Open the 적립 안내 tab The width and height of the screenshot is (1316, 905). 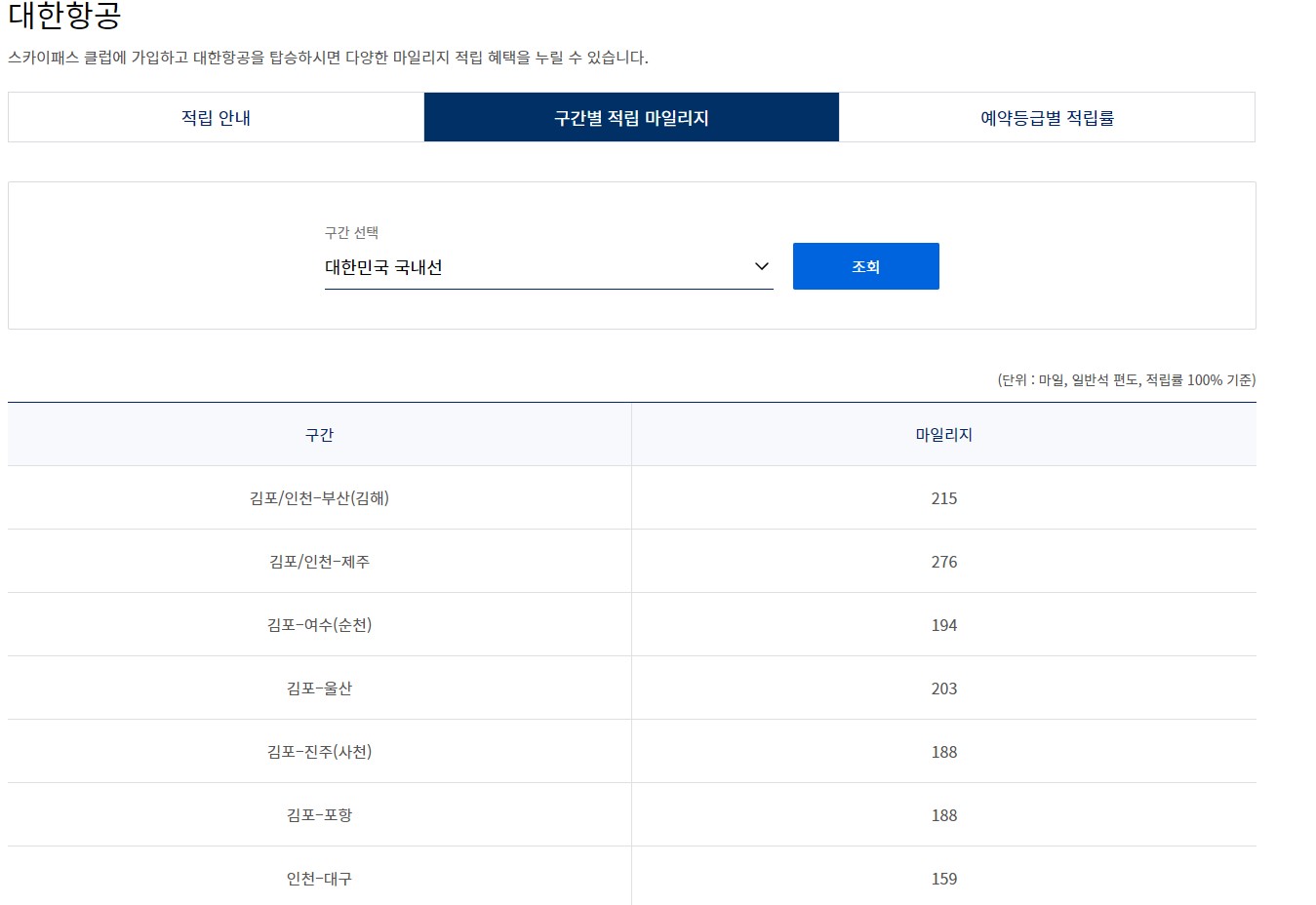point(216,117)
